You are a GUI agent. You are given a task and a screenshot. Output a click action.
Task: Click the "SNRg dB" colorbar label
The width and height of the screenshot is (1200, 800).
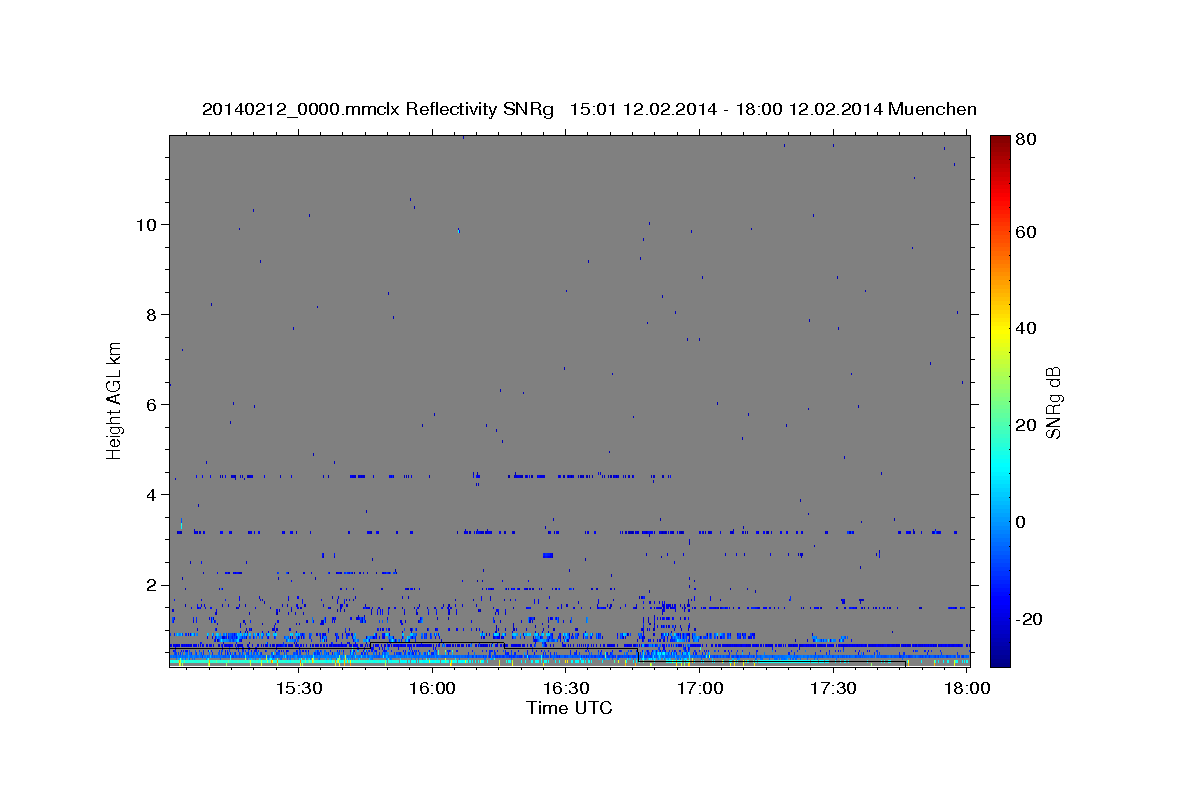tap(1053, 402)
